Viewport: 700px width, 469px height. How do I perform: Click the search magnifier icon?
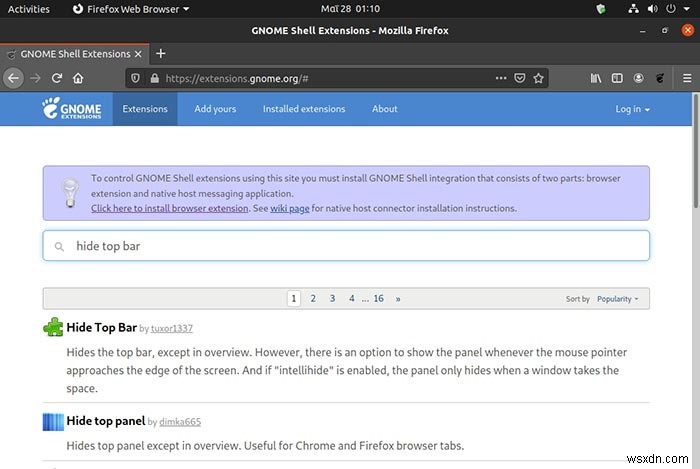click(x=59, y=246)
